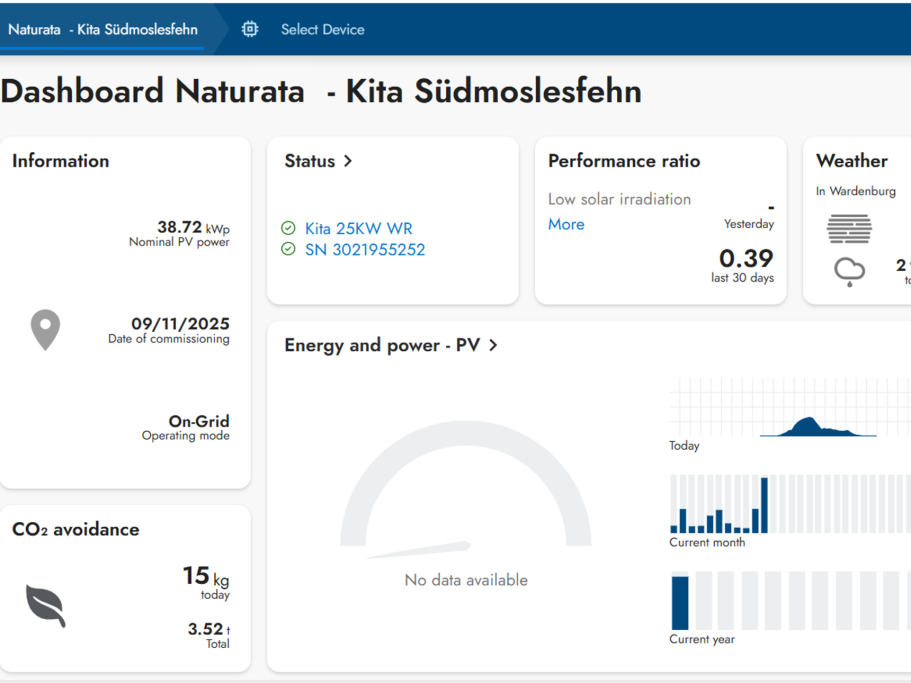Click the PV power gauge dial
This screenshot has width=911, height=683.
pyautogui.click(x=465, y=490)
